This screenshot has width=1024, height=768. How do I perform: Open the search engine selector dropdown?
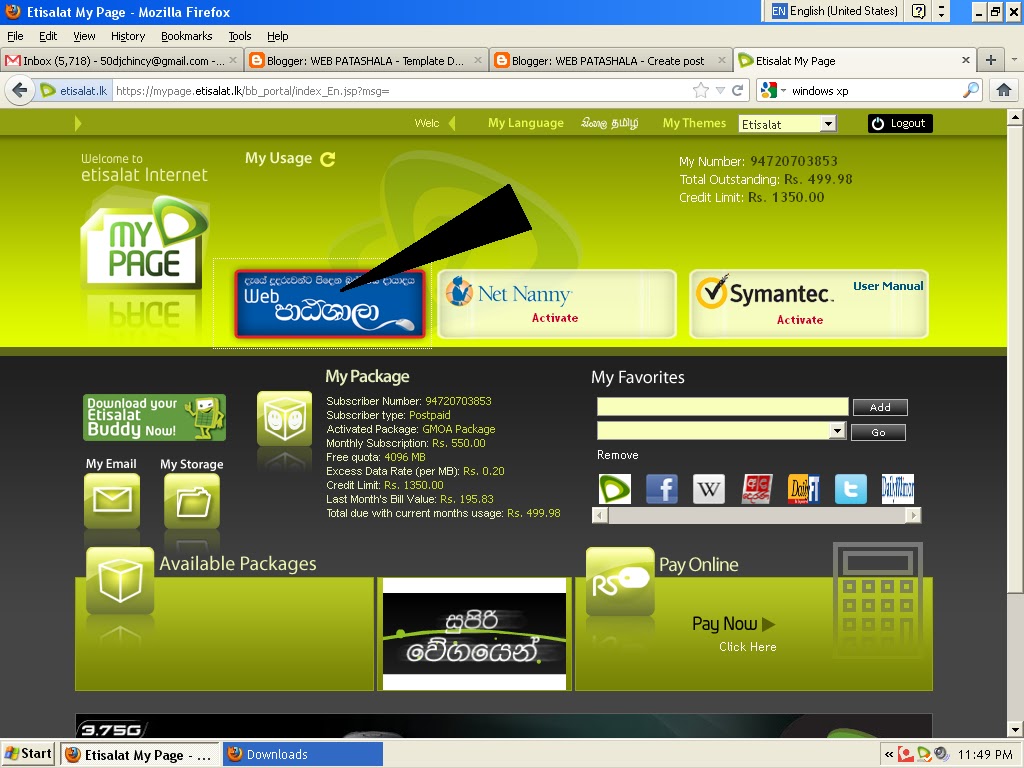(773, 90)
